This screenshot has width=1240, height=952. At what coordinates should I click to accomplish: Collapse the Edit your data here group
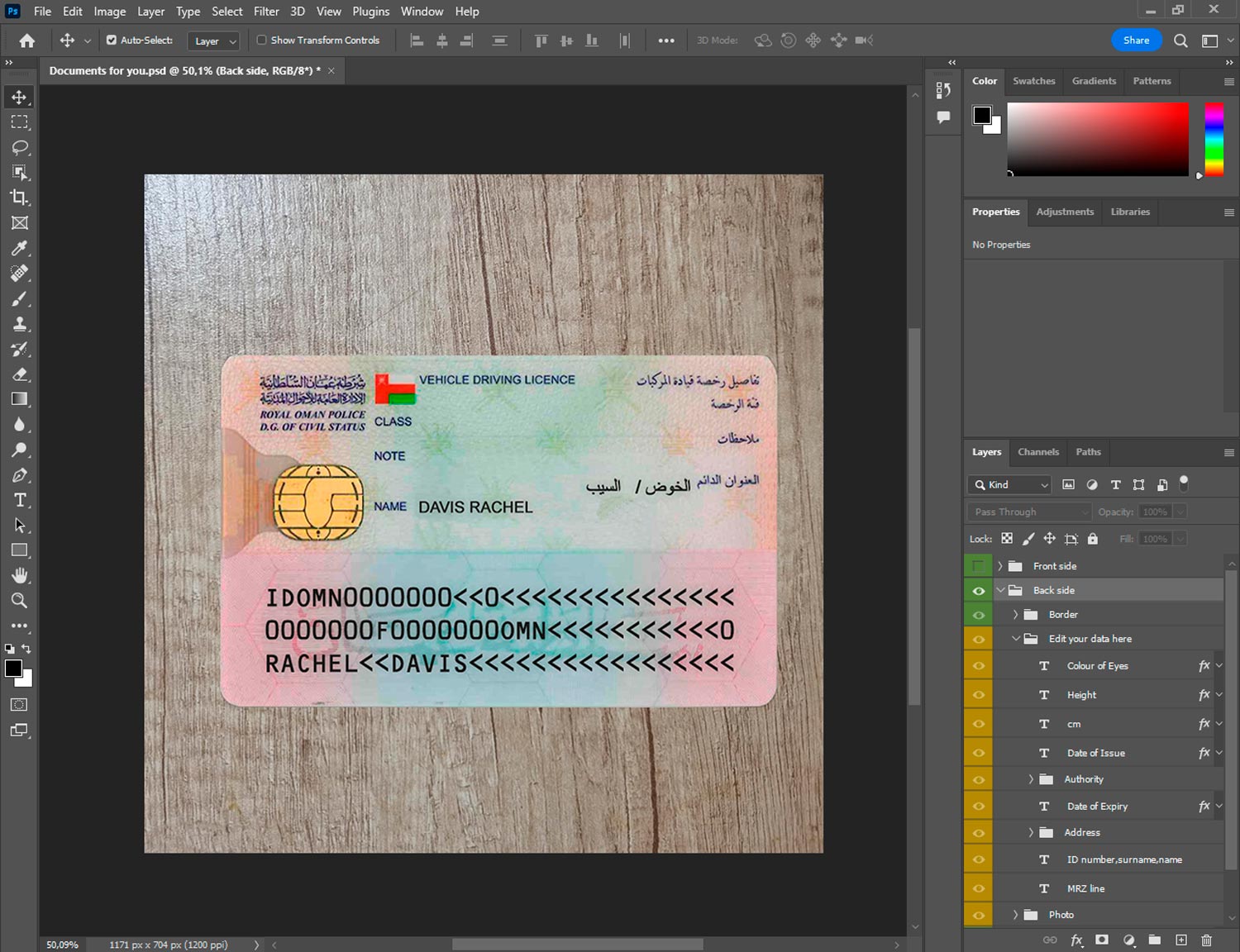click(1016, 639)
